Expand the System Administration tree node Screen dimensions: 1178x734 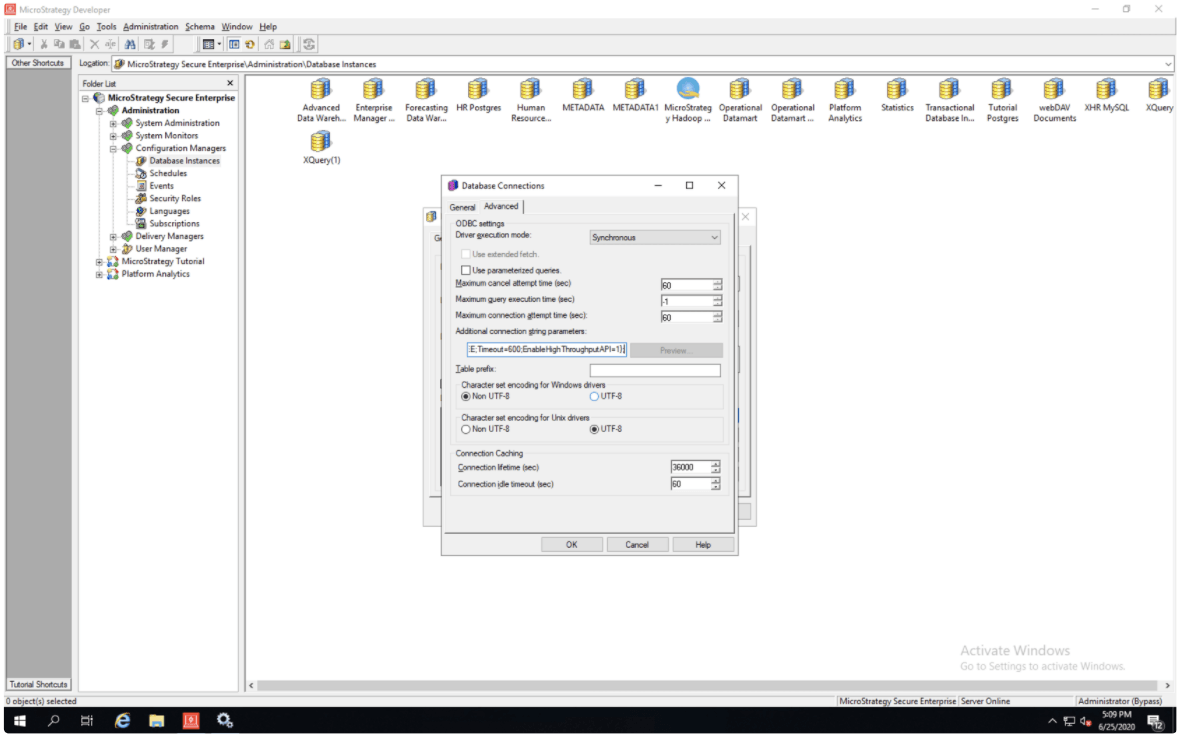(114, 123)
